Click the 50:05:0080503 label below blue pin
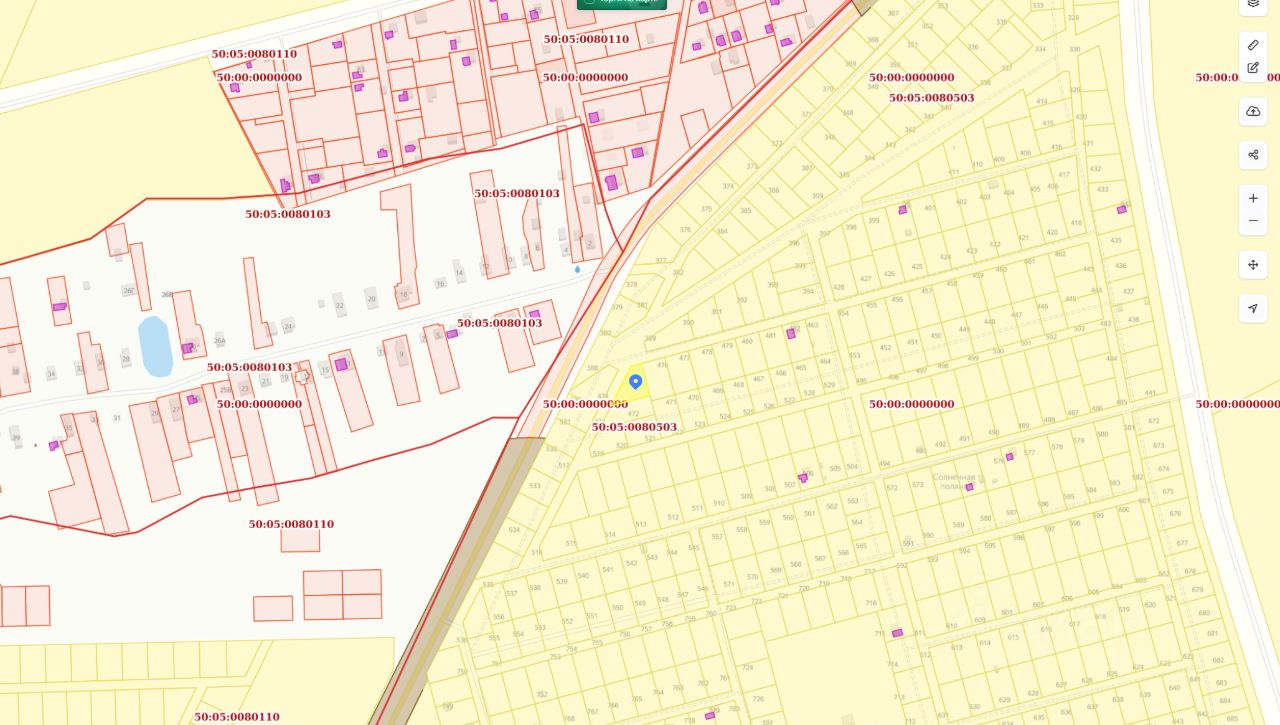The image size is (1280, 725). click(634, 427)
